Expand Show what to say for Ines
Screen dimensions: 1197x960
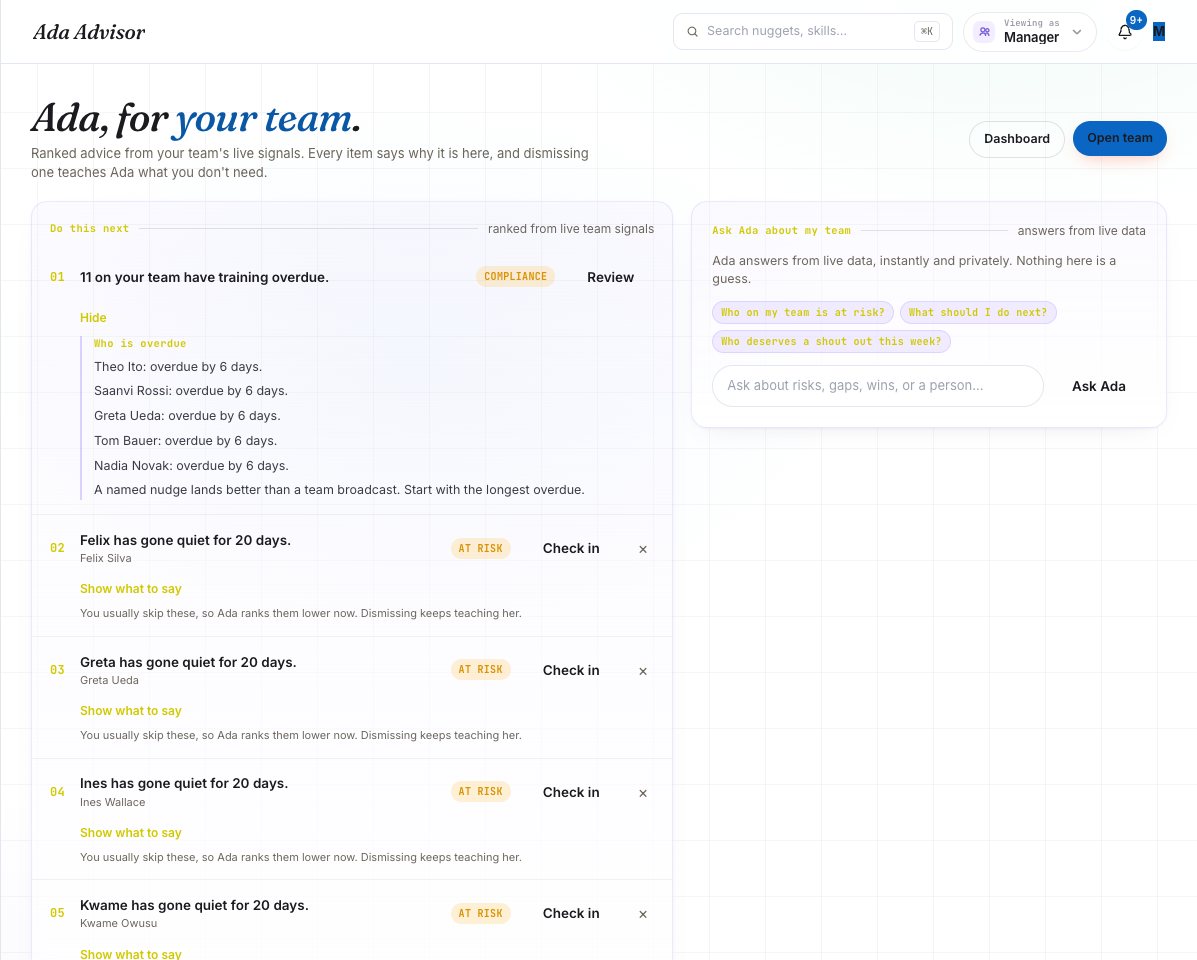131,833
